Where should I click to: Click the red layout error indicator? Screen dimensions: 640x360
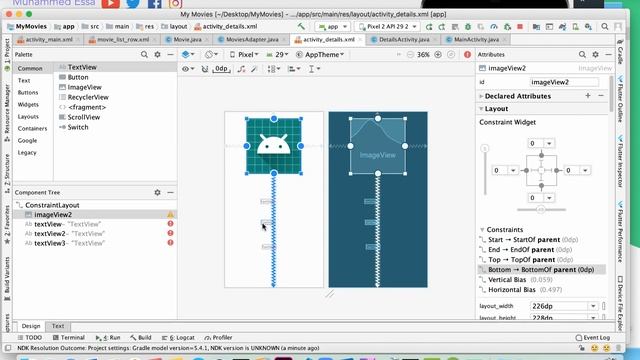click(467, 54)
